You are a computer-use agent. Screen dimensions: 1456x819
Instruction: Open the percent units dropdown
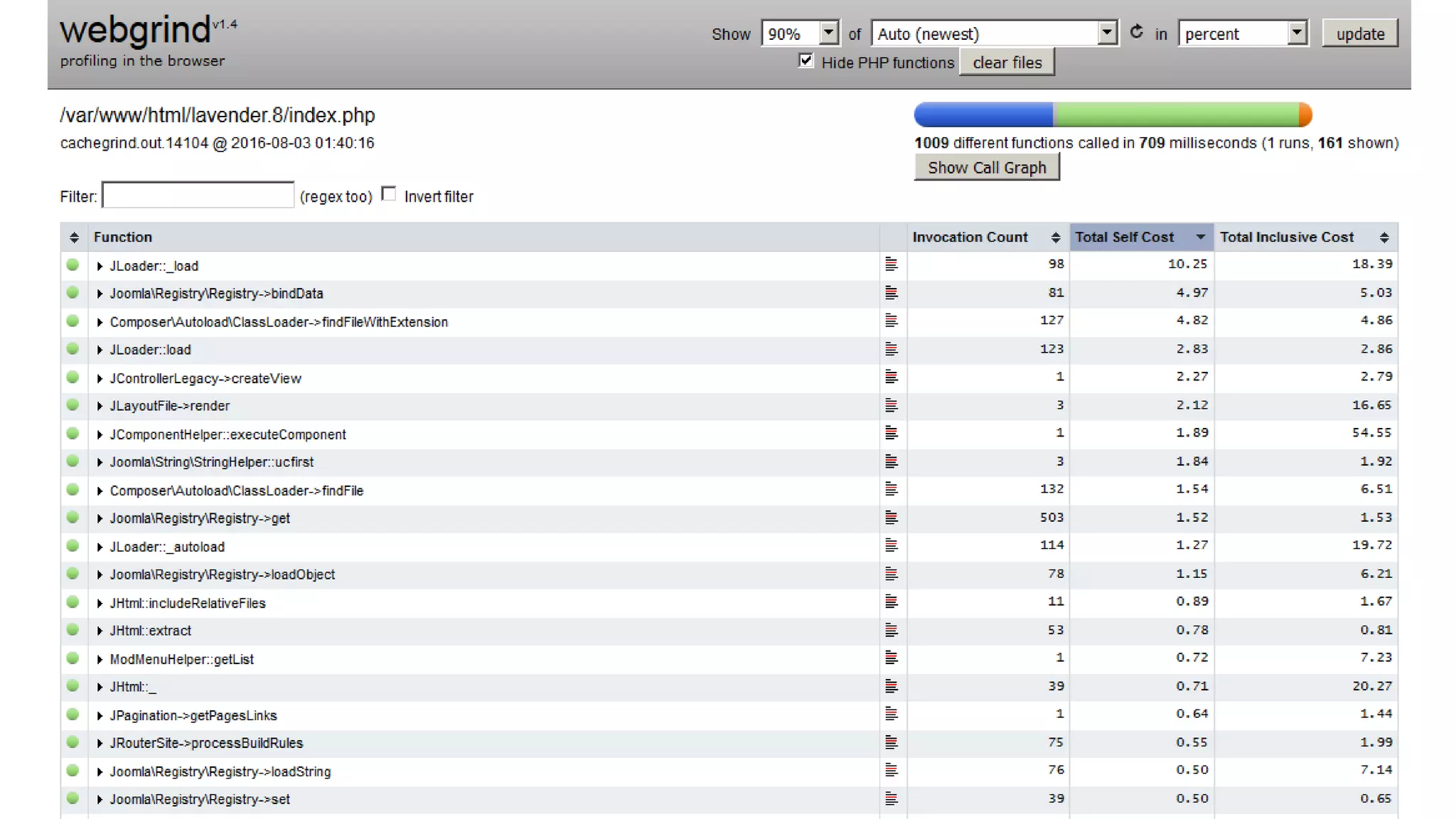[x=1243, y=33]
